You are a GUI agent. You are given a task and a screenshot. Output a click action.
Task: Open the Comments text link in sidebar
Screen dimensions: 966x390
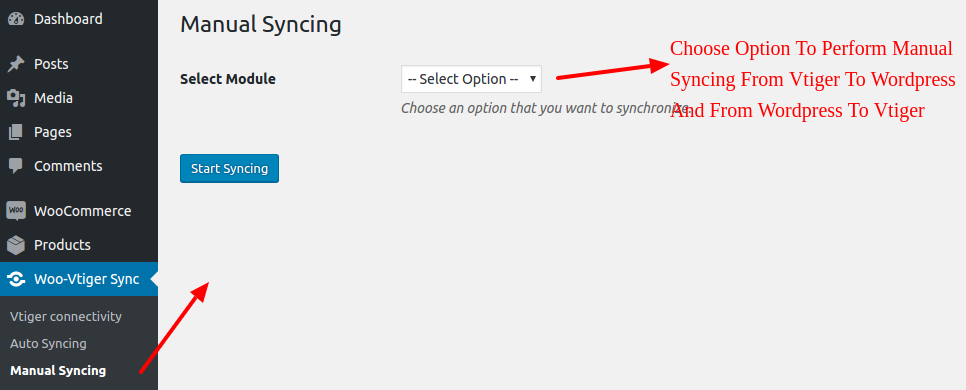pyautogui.click(x=68, y=166)
